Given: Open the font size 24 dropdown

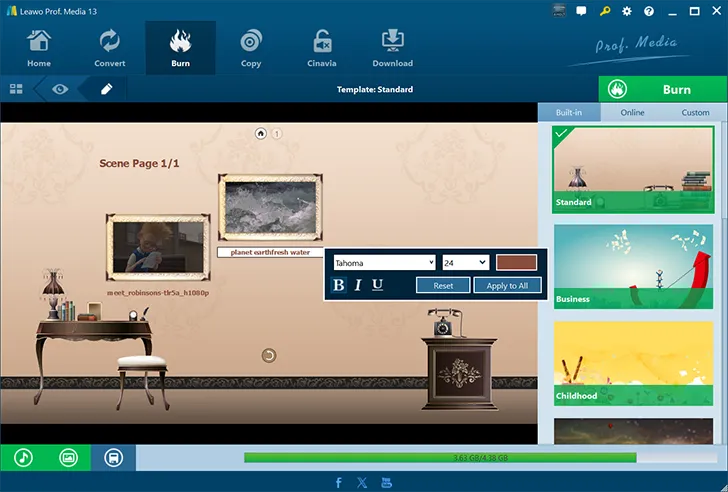Looking at the screenshot, I should point(465,262).
